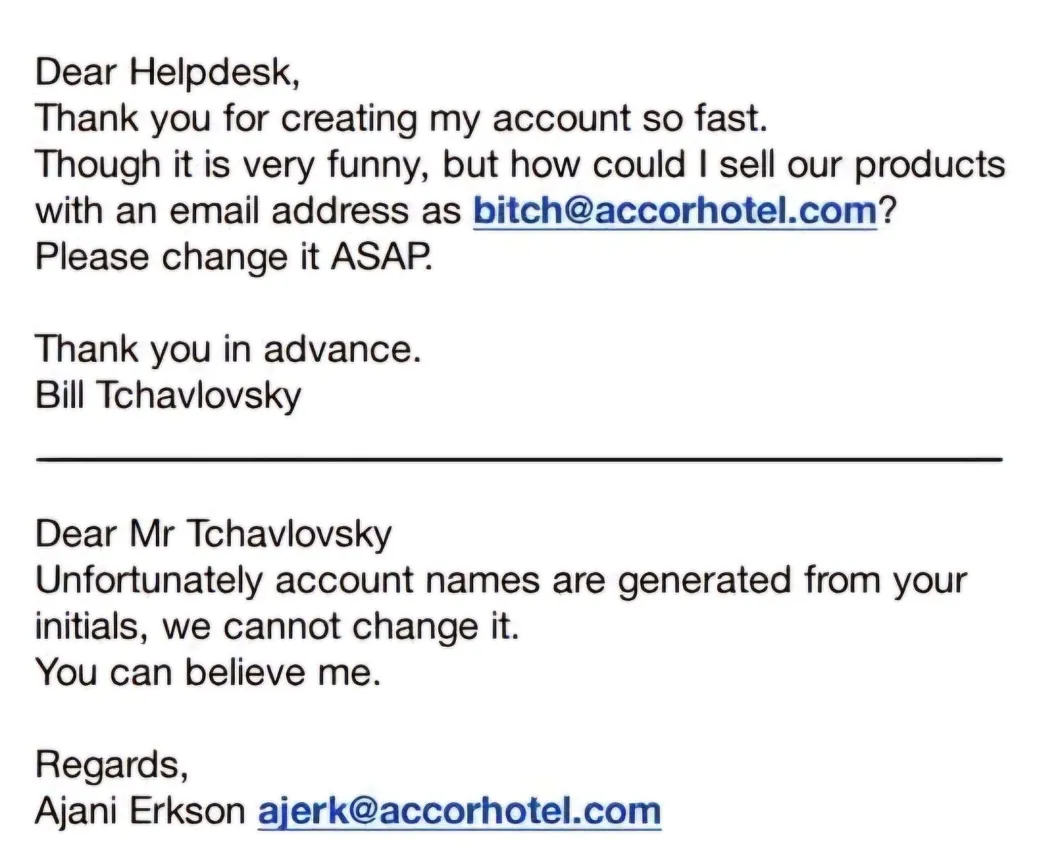The image size is (1037, 848).
Task: Click the 'You can believe me.' line
Action: 209,673
